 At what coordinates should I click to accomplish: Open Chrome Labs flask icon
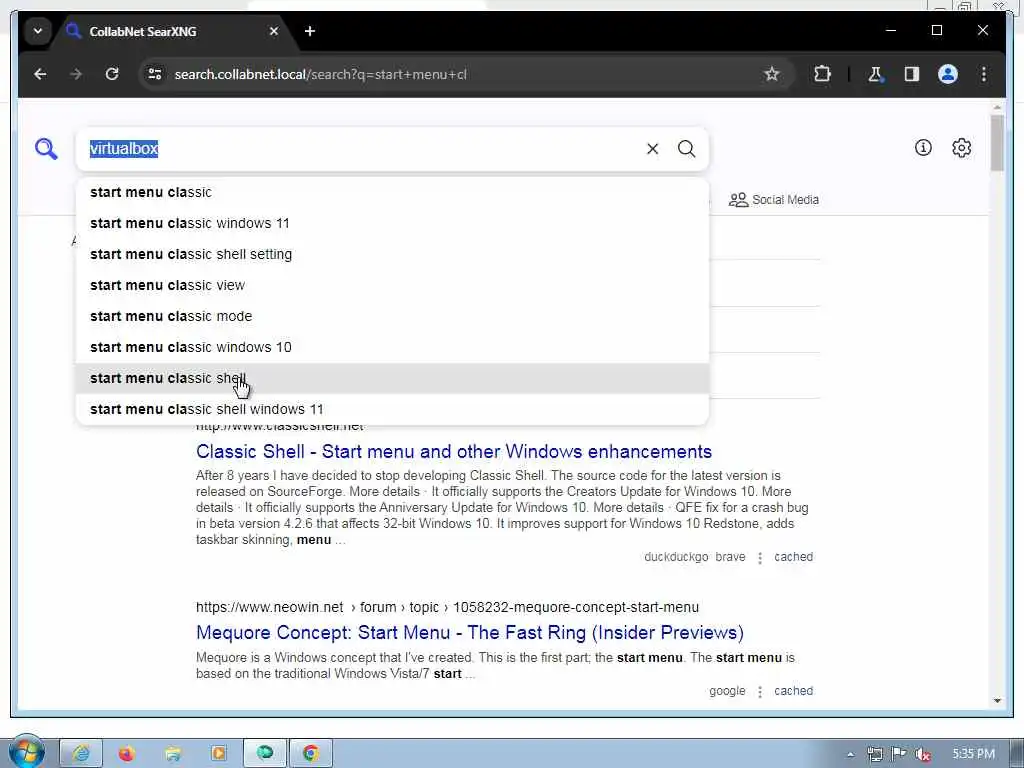point(875,74)
